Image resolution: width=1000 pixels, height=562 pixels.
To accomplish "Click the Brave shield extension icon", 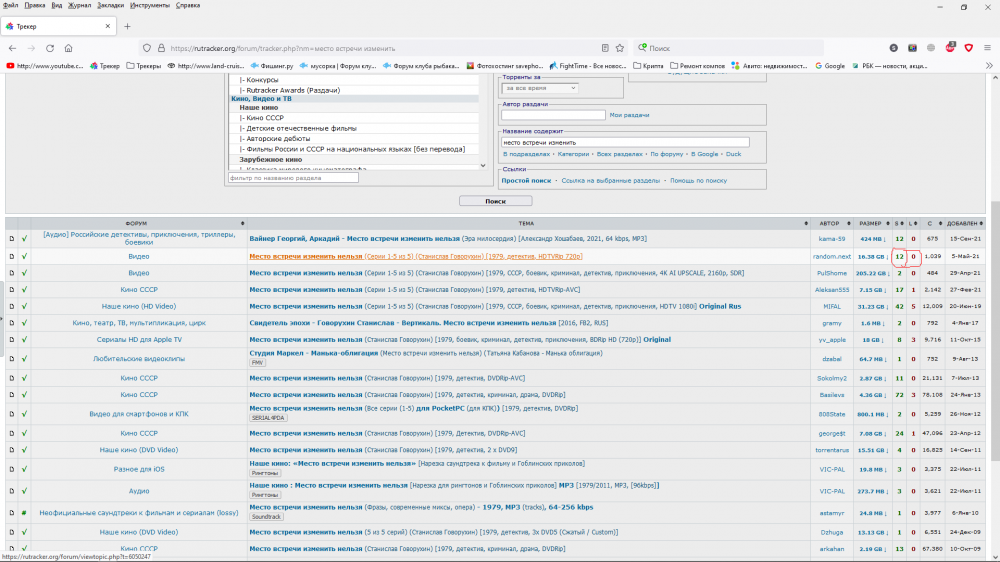I will point(968,48).
